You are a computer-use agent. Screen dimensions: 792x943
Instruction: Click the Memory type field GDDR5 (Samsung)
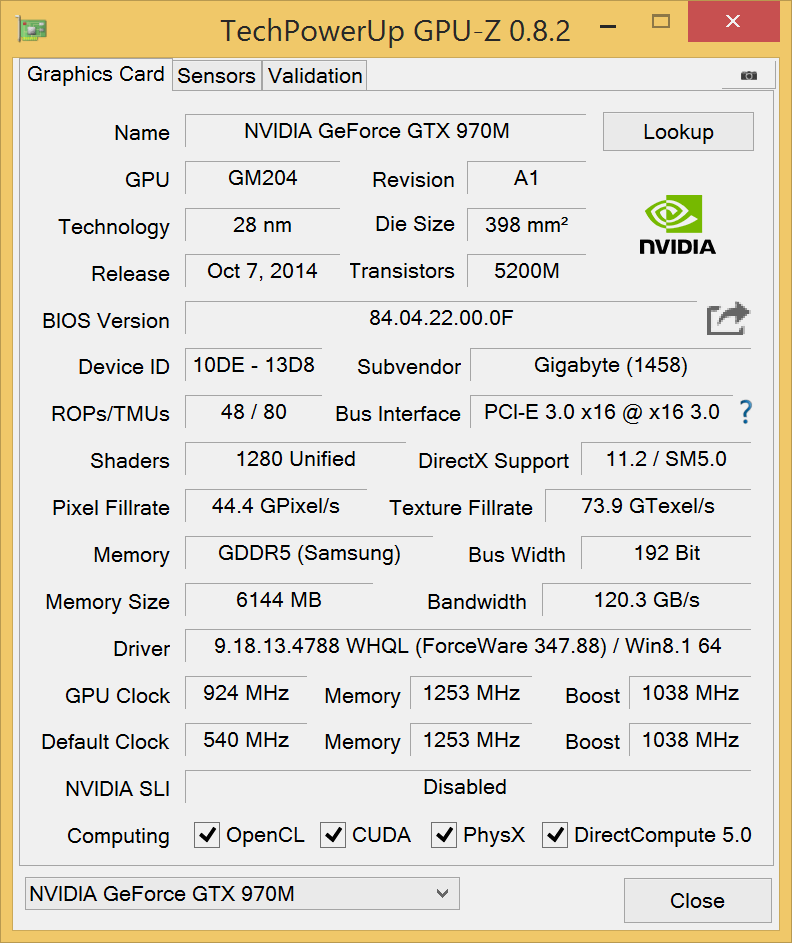click(x=309, y=553)
